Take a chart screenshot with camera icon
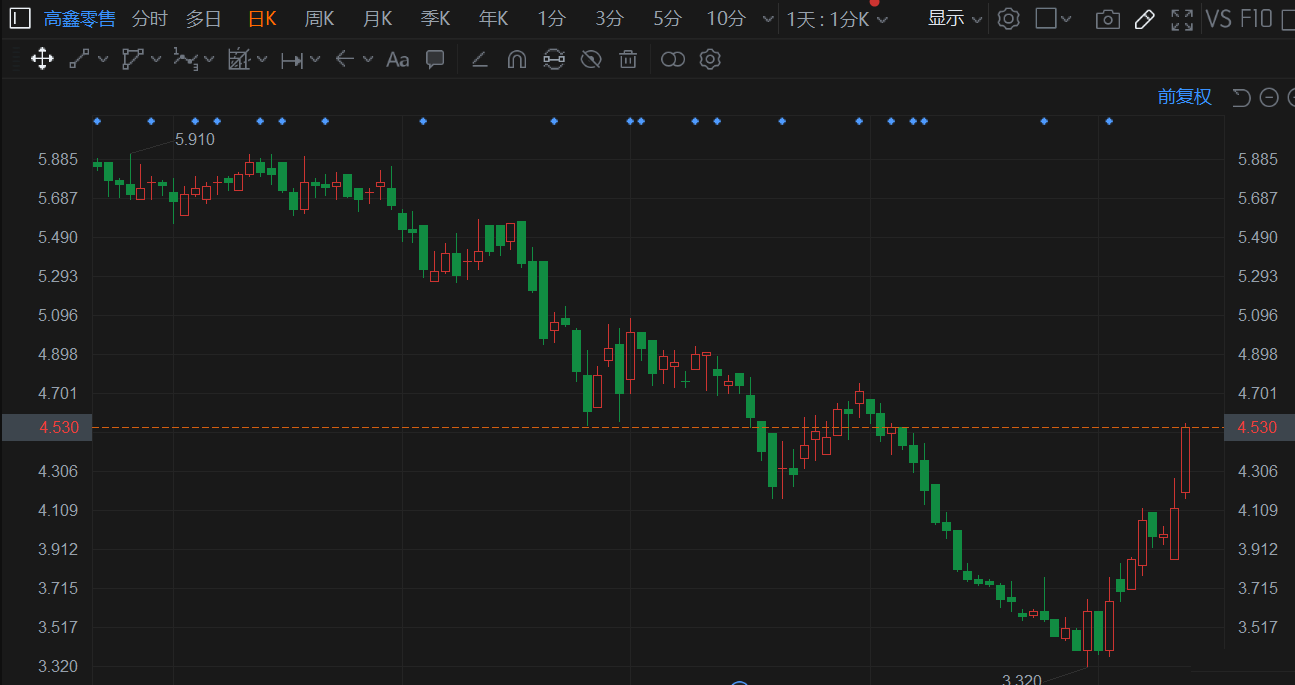This screenshot has height=685, width=1295. tap(1107, 19)
